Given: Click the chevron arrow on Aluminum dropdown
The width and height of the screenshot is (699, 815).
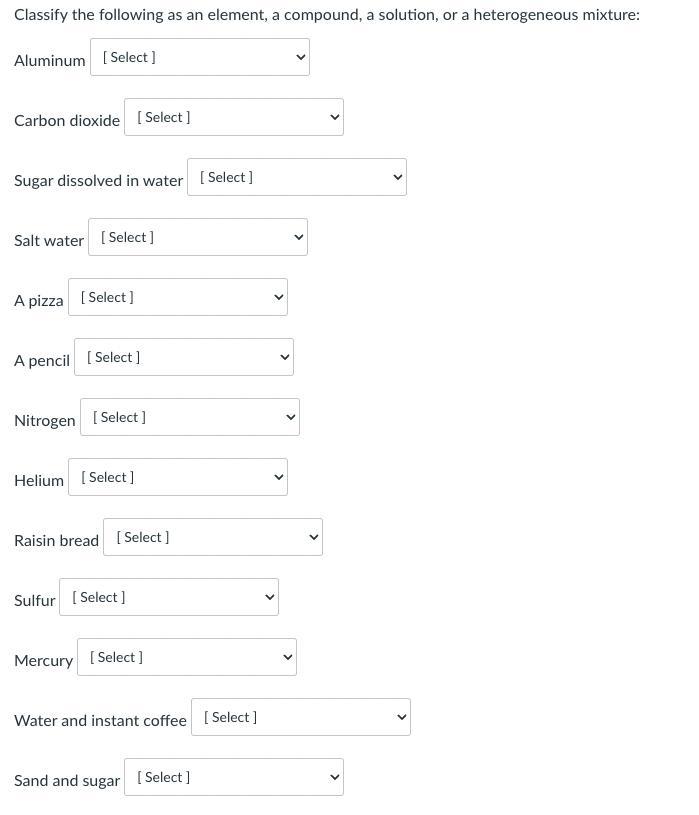Looking at the screenshot, I should [301, 58].
